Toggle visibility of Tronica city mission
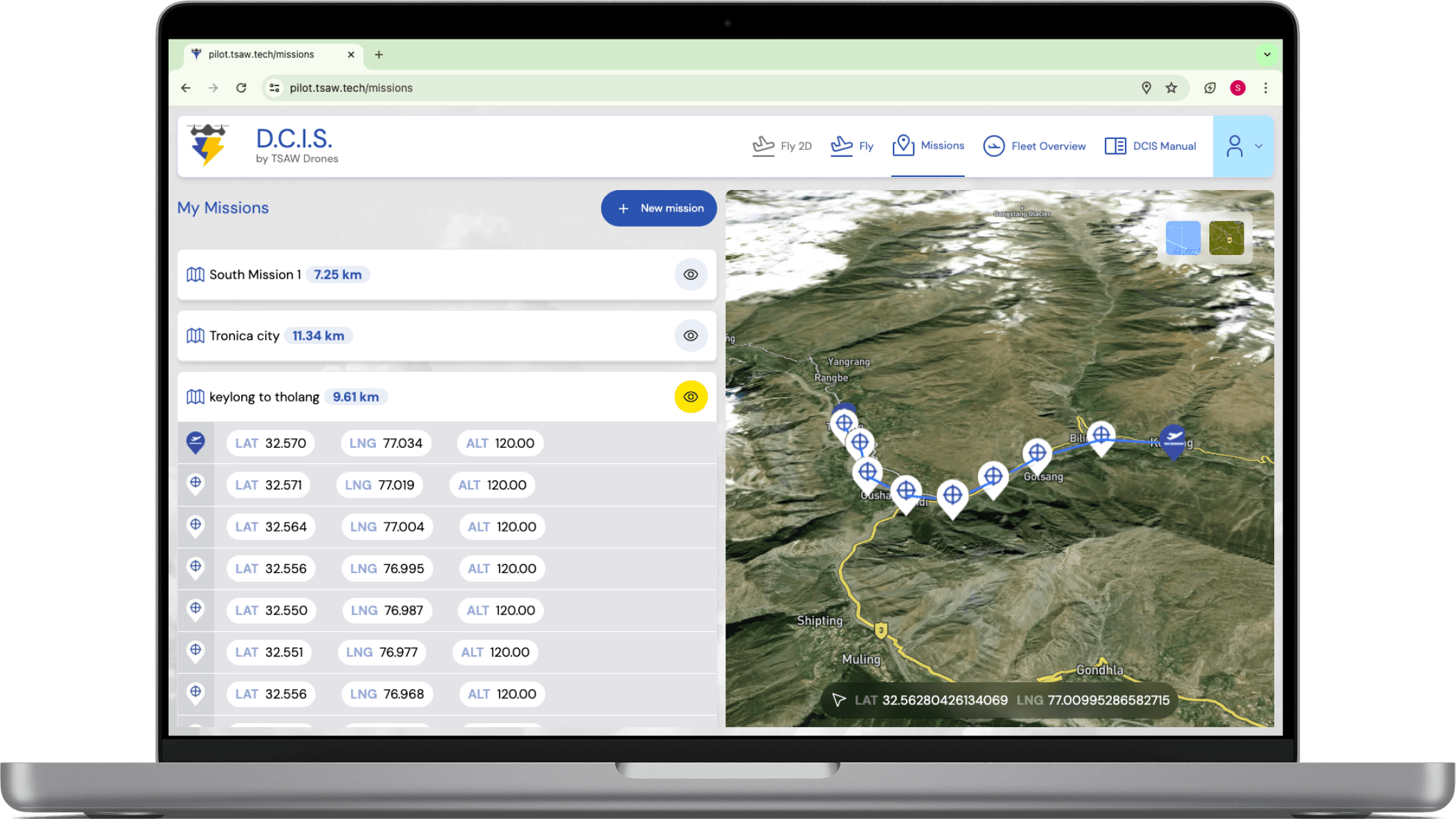The width and height of the screenshot is (1456, 819). click(690, 336)
